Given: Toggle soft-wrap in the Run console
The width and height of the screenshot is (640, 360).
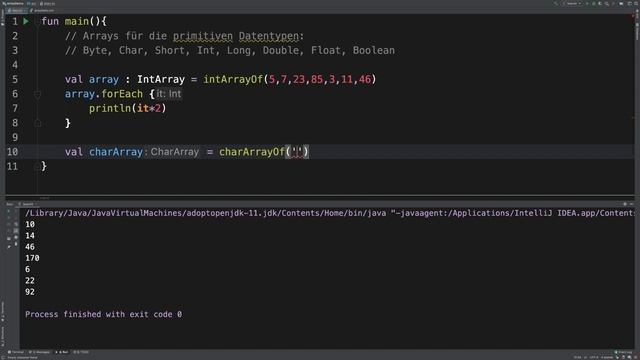Looking at the screenshot, I should point(16,224).
